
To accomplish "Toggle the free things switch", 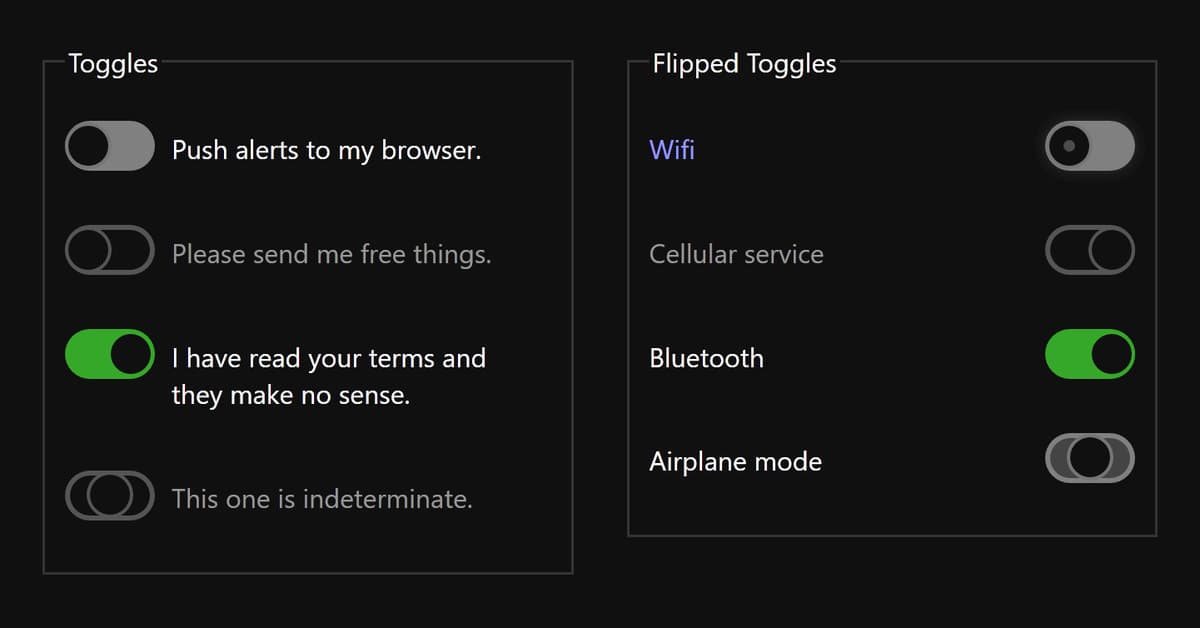I will click(110, 250).
